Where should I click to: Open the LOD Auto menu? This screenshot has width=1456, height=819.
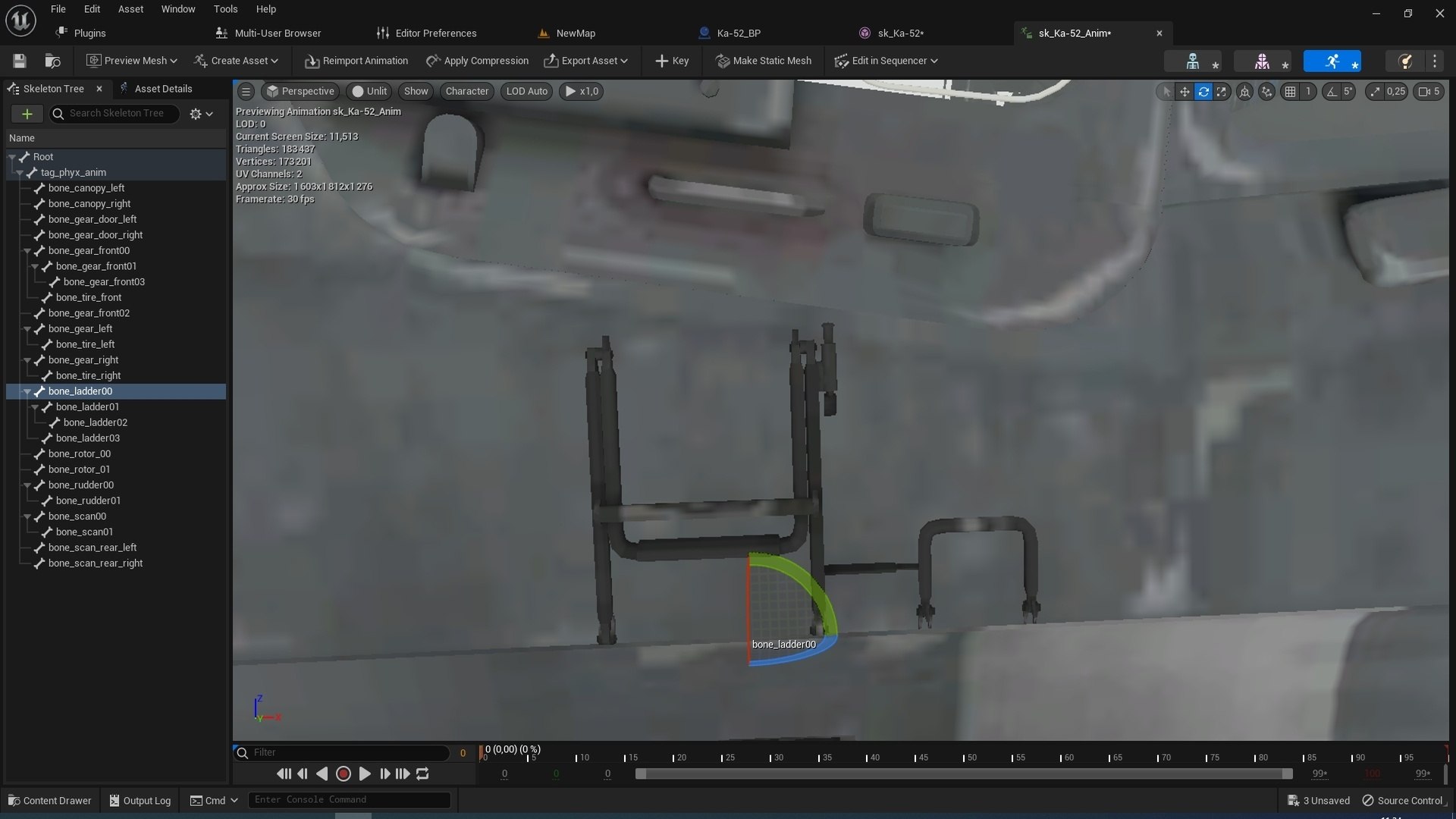pos(526,92)
